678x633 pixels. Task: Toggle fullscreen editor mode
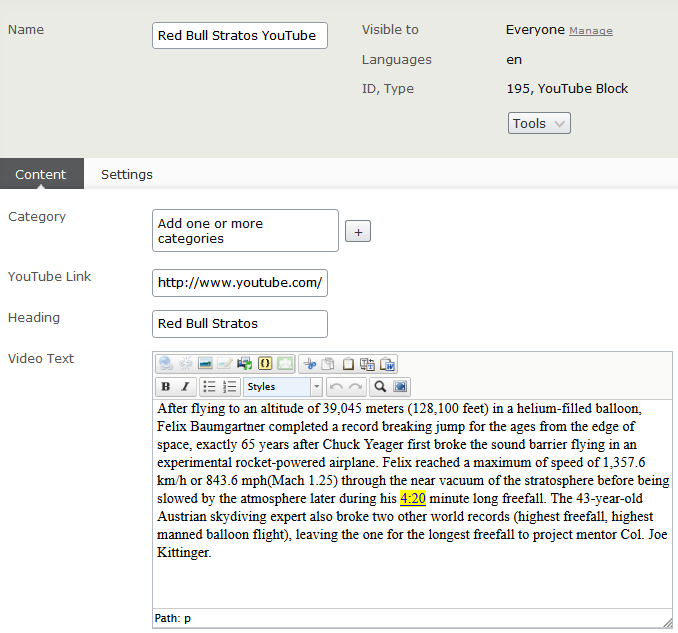(400, 387)
